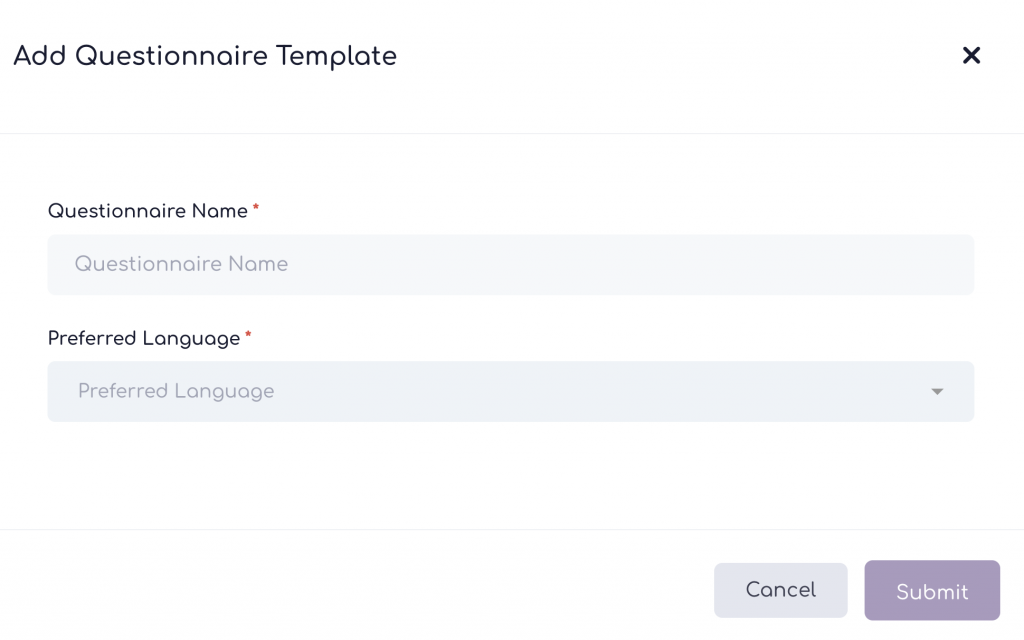The width and height of the screenshot is (1024, 640).
Task: Click the X icon in the dialog header
Action: [971, 56]
